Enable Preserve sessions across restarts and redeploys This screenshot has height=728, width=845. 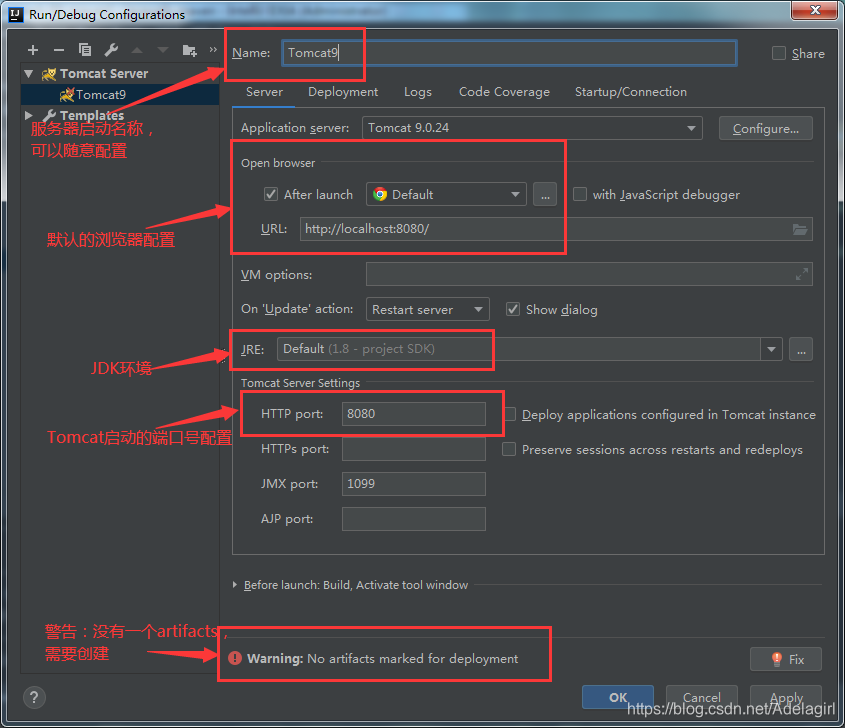(509, 449)
